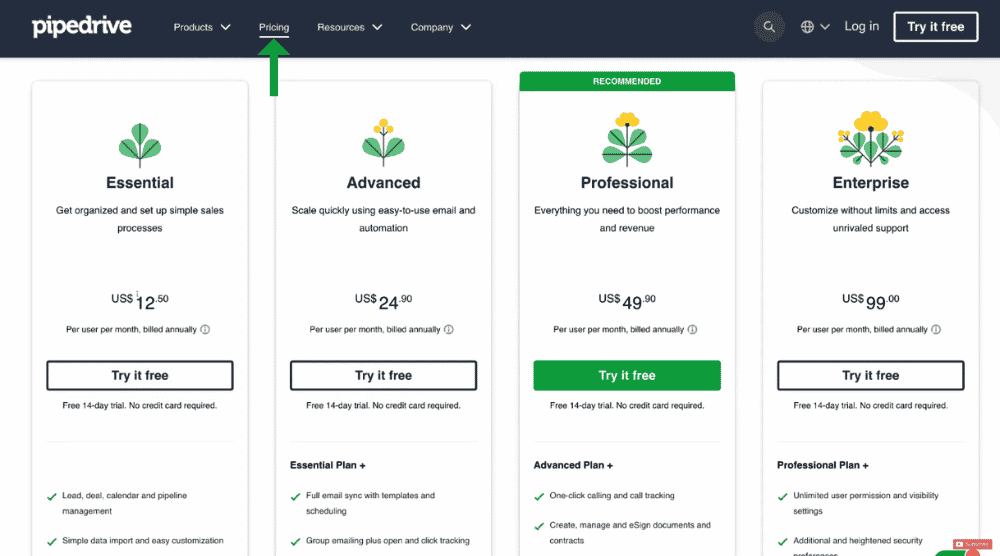Image resolution: width=1000 pixels, height=556 pixels.
Task: Go to the Pricing nav item
Action: pos(274,27)
